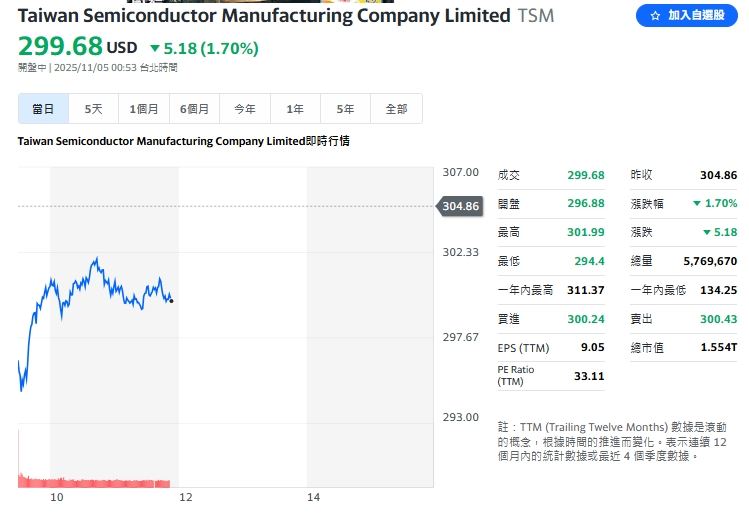Show the 1個月 chart view
This screenshot has height=518, width=749.
tap(144, 109)
